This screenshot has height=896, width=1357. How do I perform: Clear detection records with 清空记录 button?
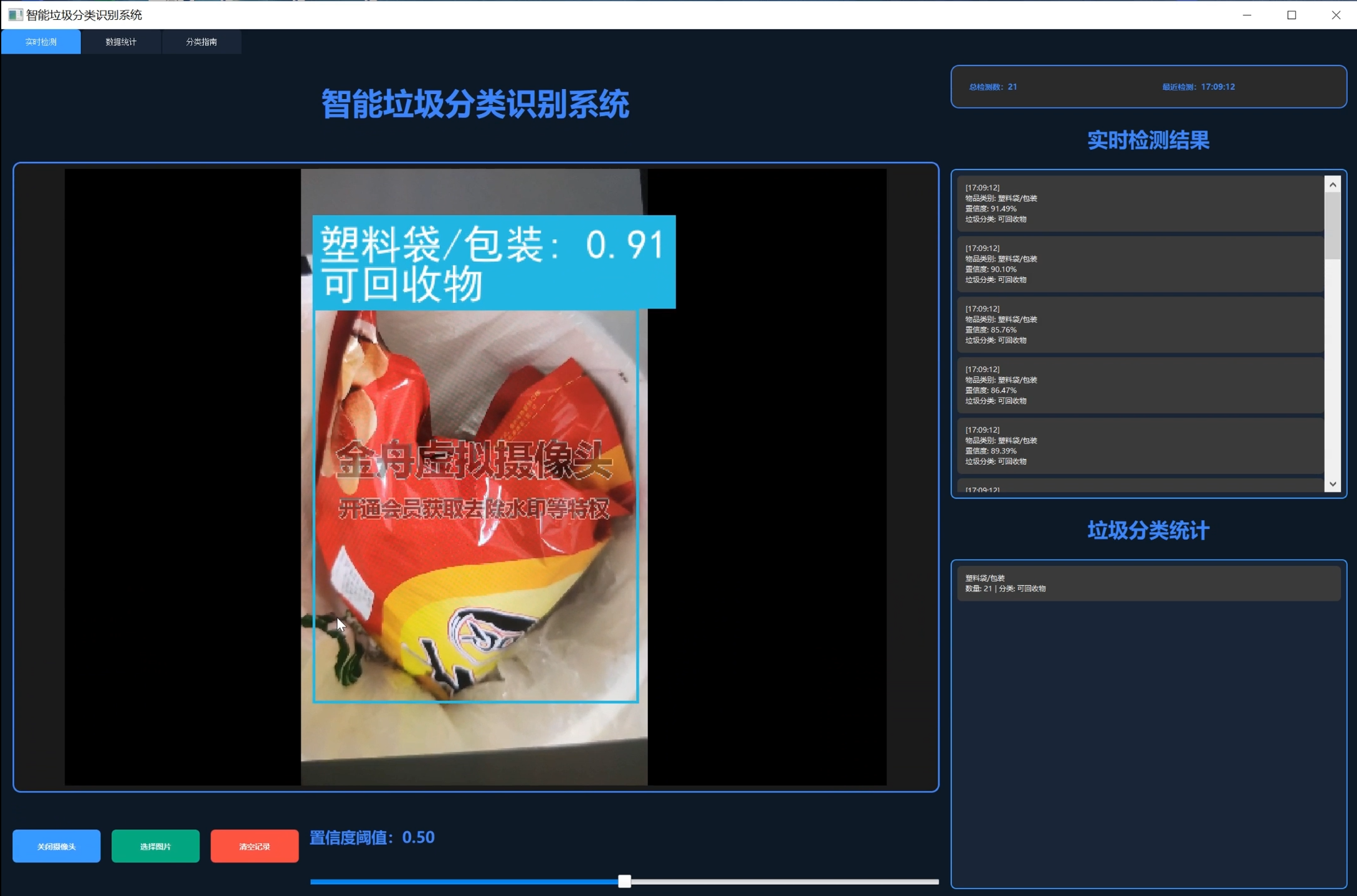[254, 846]
